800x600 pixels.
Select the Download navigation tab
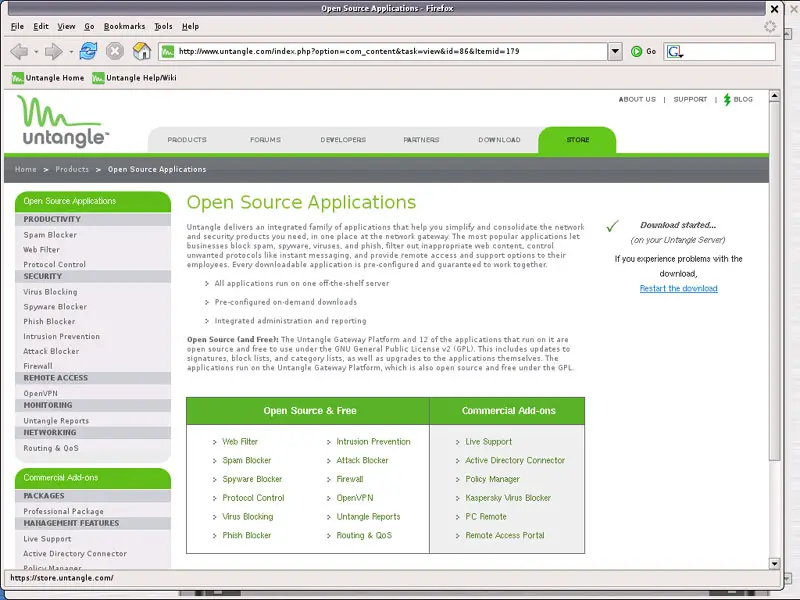[x=499, y=140]
